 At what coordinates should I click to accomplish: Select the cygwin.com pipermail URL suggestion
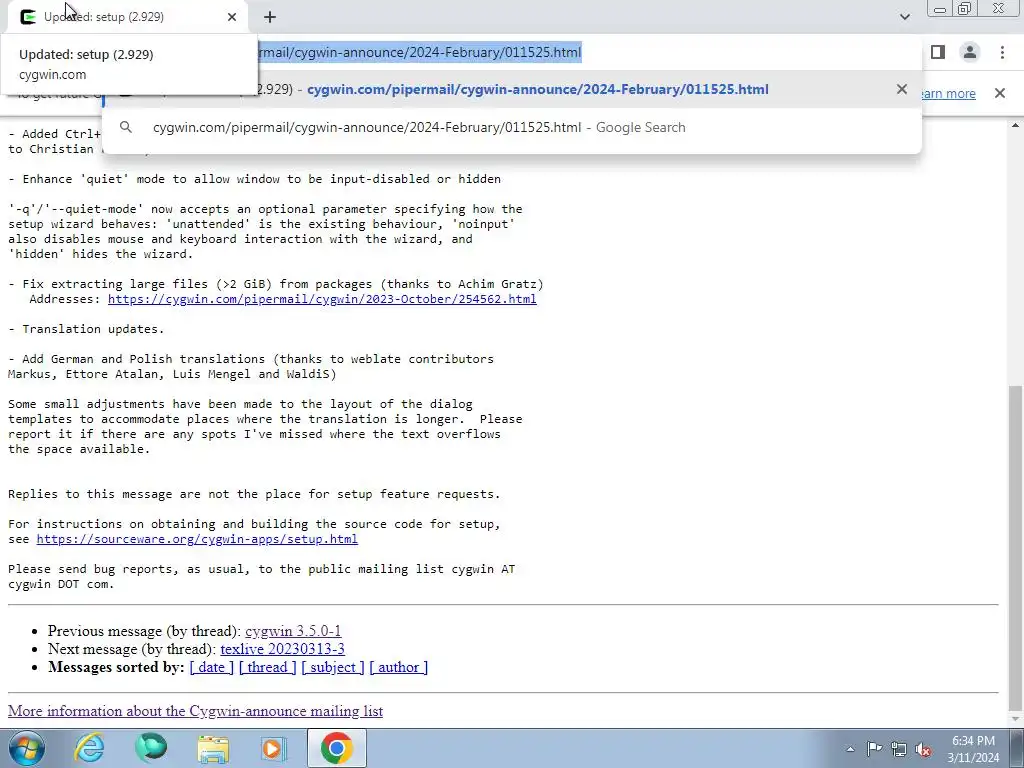(x=512, y=89)
